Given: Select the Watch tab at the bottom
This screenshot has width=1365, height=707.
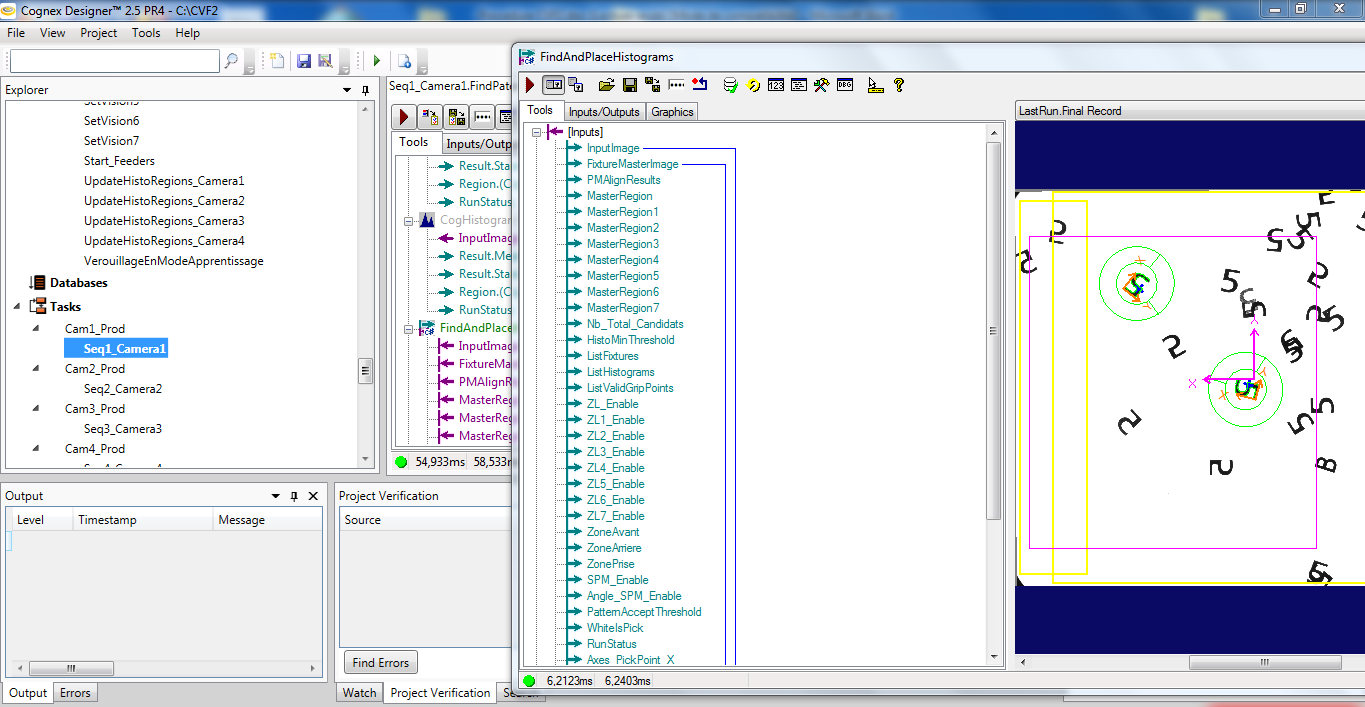Looking at the screenshot, I should 360,693.
